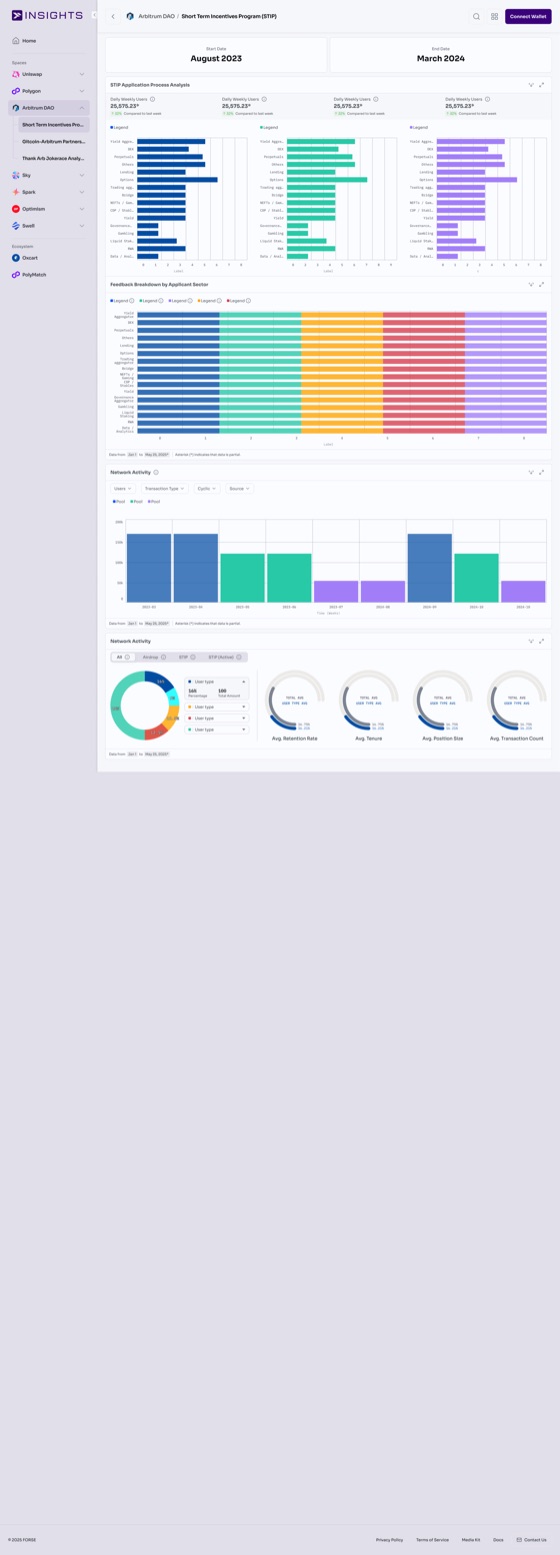
Task: Toggle the purple Pool legend in Network Activity
Action: coord(154,501)
